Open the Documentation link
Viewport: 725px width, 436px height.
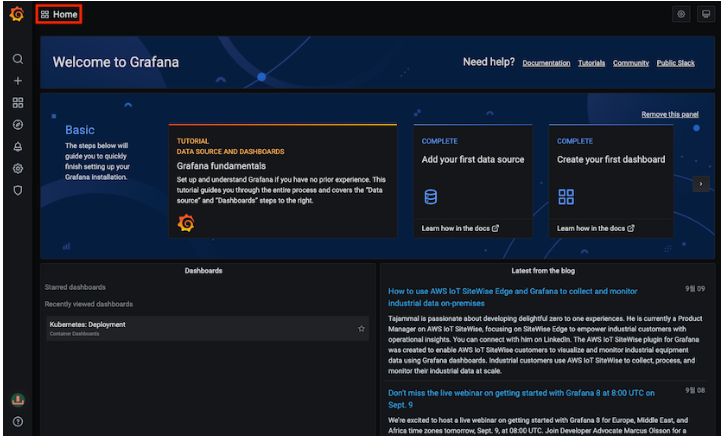[x=546, y=63]
